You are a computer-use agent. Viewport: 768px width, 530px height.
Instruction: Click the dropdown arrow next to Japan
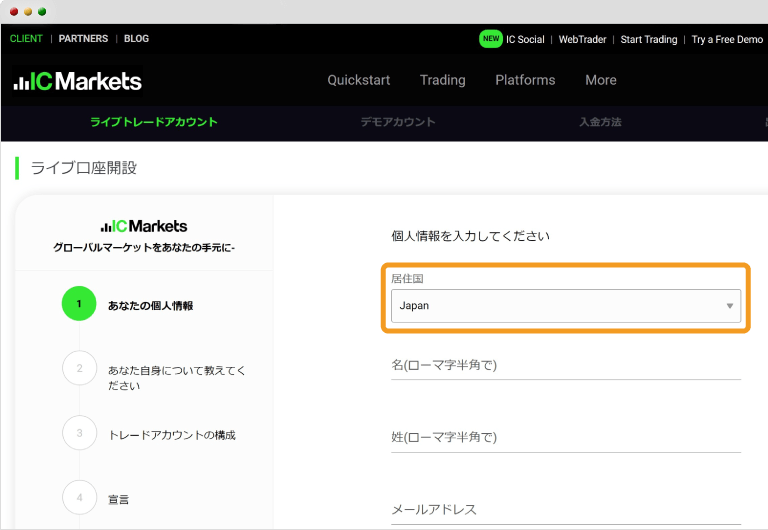coord(730,306)
